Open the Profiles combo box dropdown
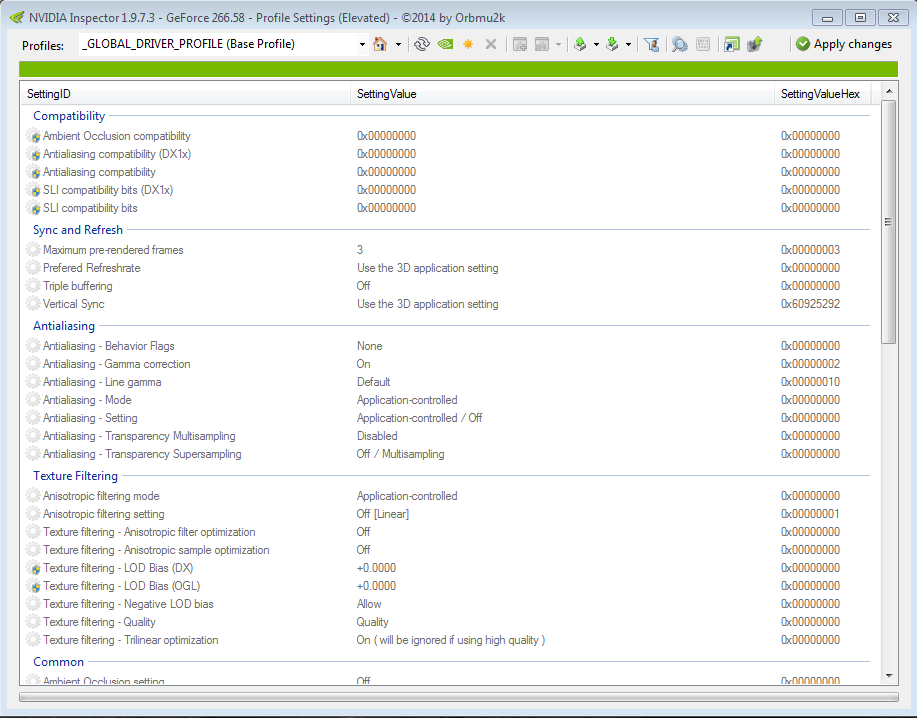Screen dimensions: 917x718 pos(362,44)
